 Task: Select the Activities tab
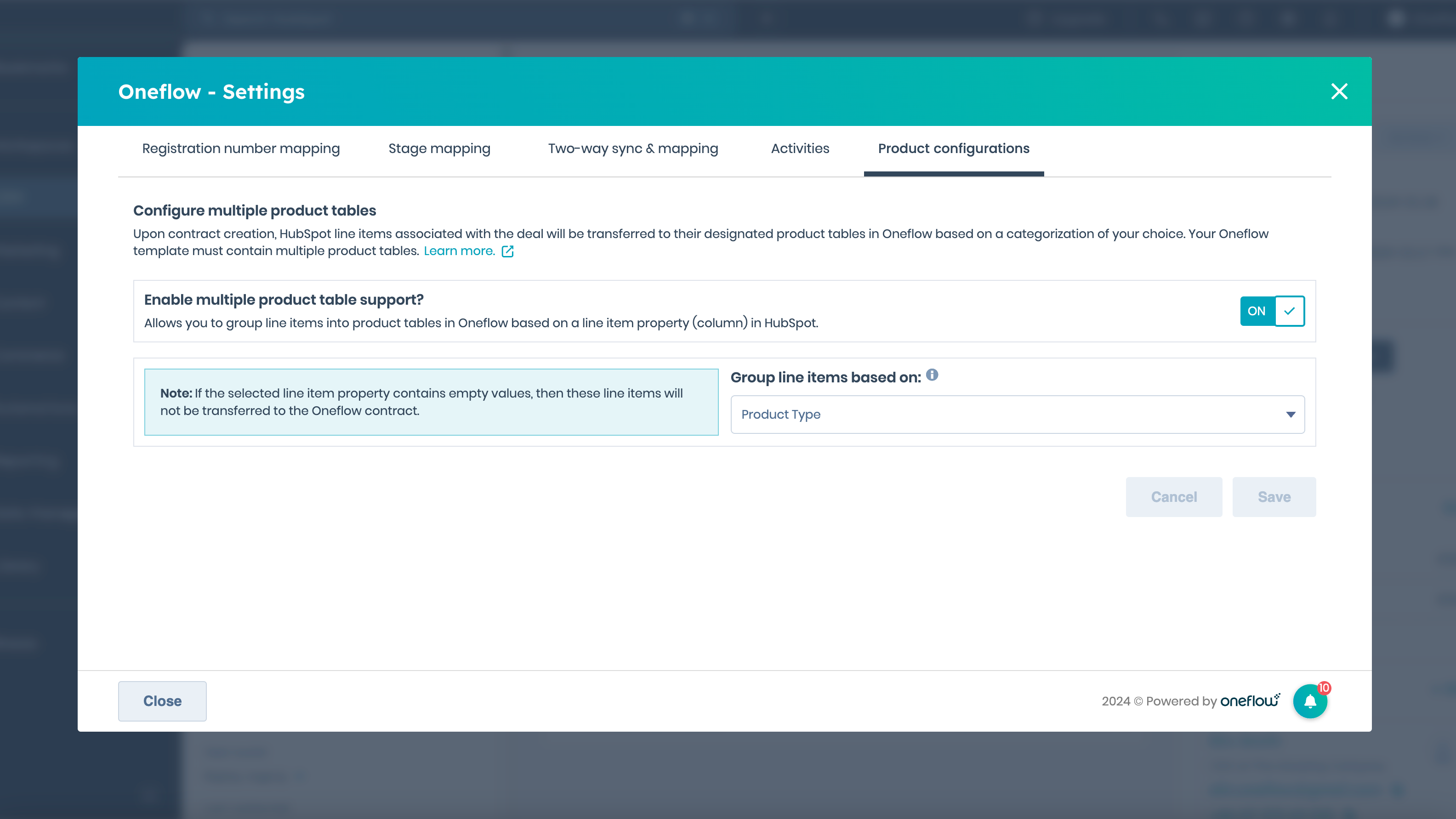[800, 148]
